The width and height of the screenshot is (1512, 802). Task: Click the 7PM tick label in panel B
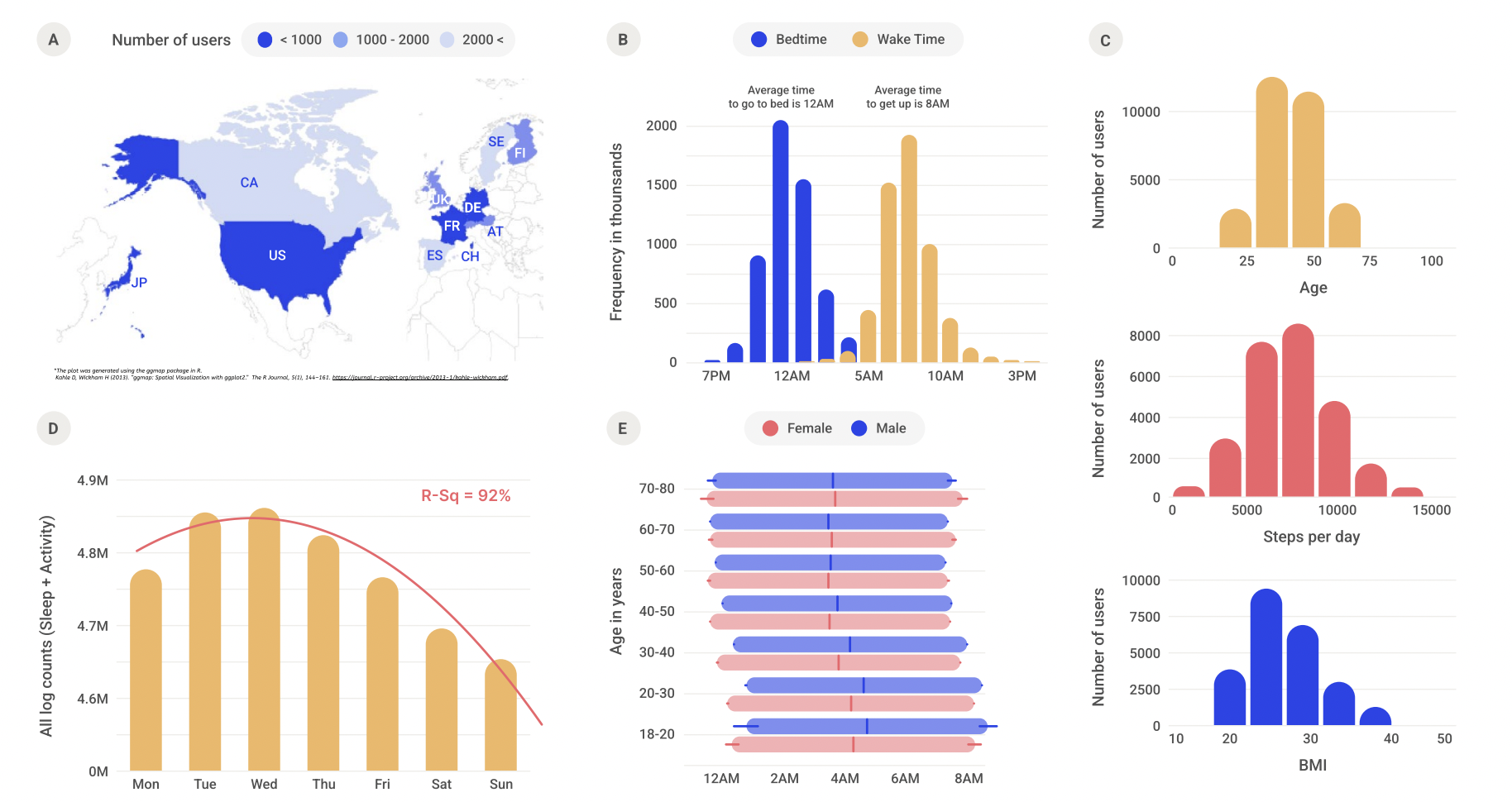(x=716, y=376)
